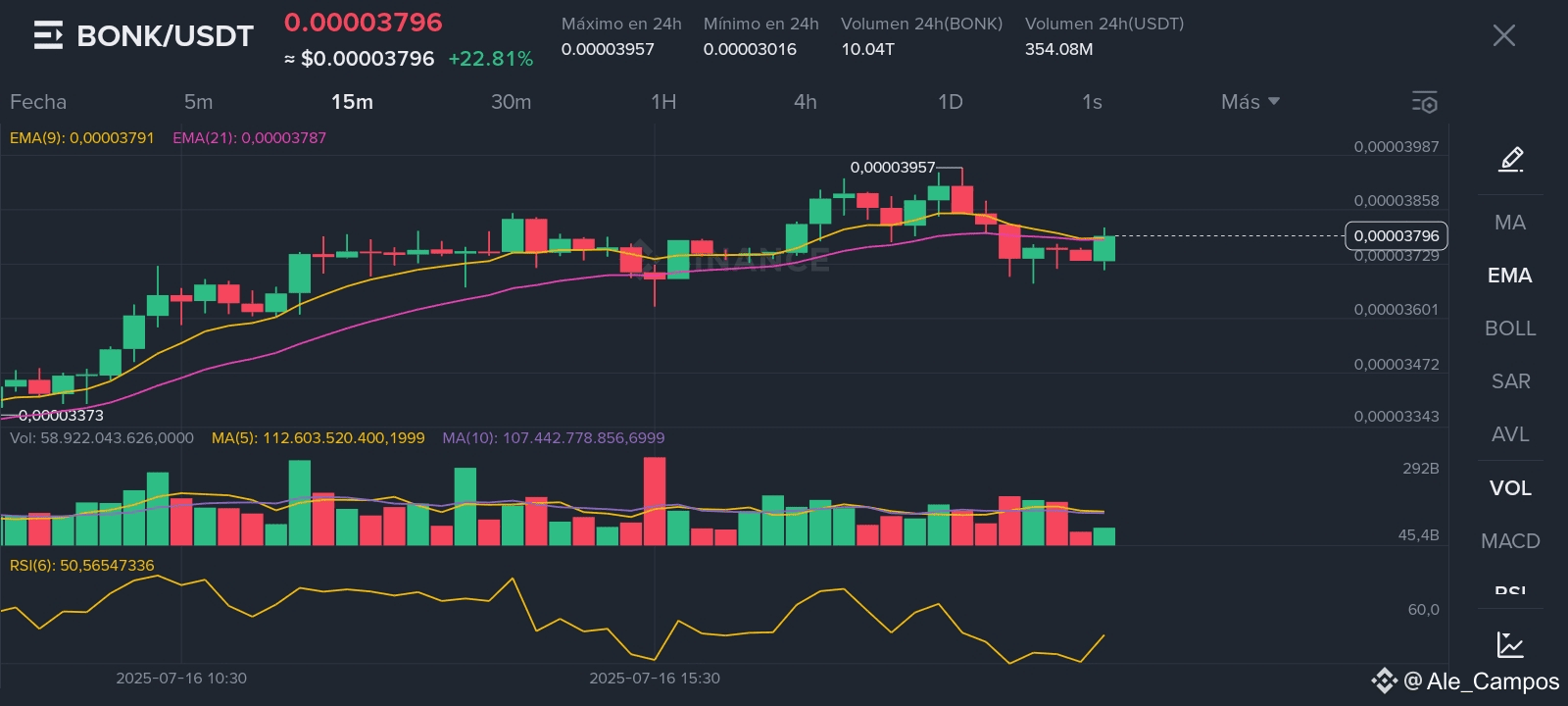Click the BONK/USDT pair name
Screen dimensions: 1568x706
pos(165,36)
